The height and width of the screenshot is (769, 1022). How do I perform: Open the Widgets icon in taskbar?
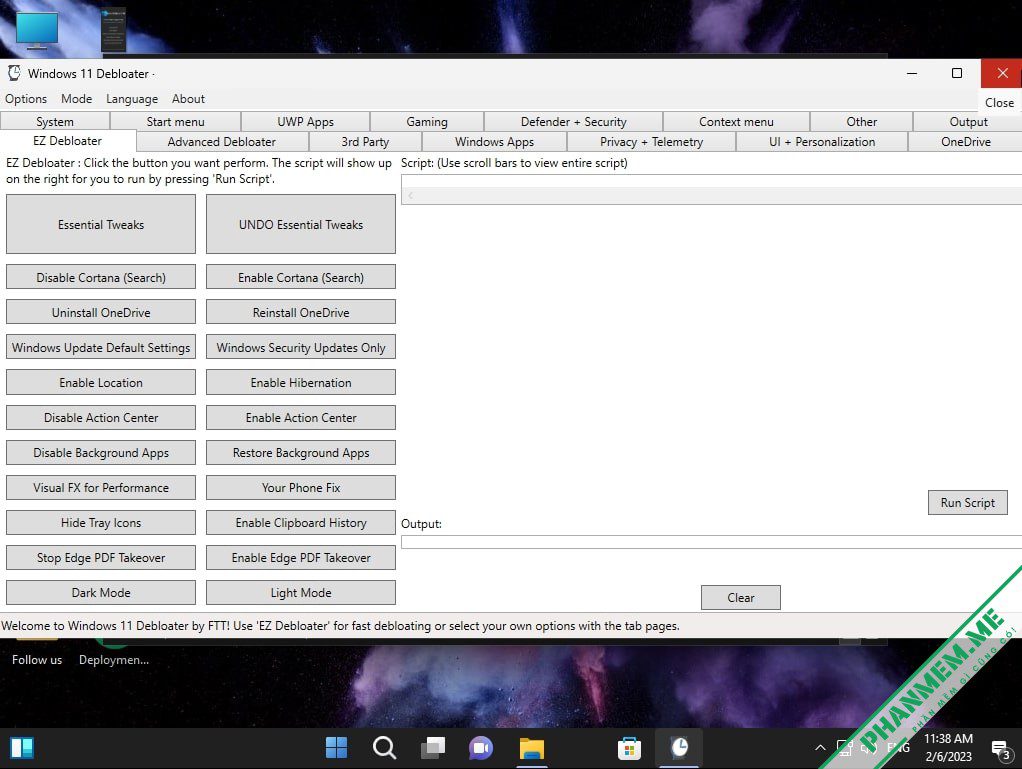(22, 747)
